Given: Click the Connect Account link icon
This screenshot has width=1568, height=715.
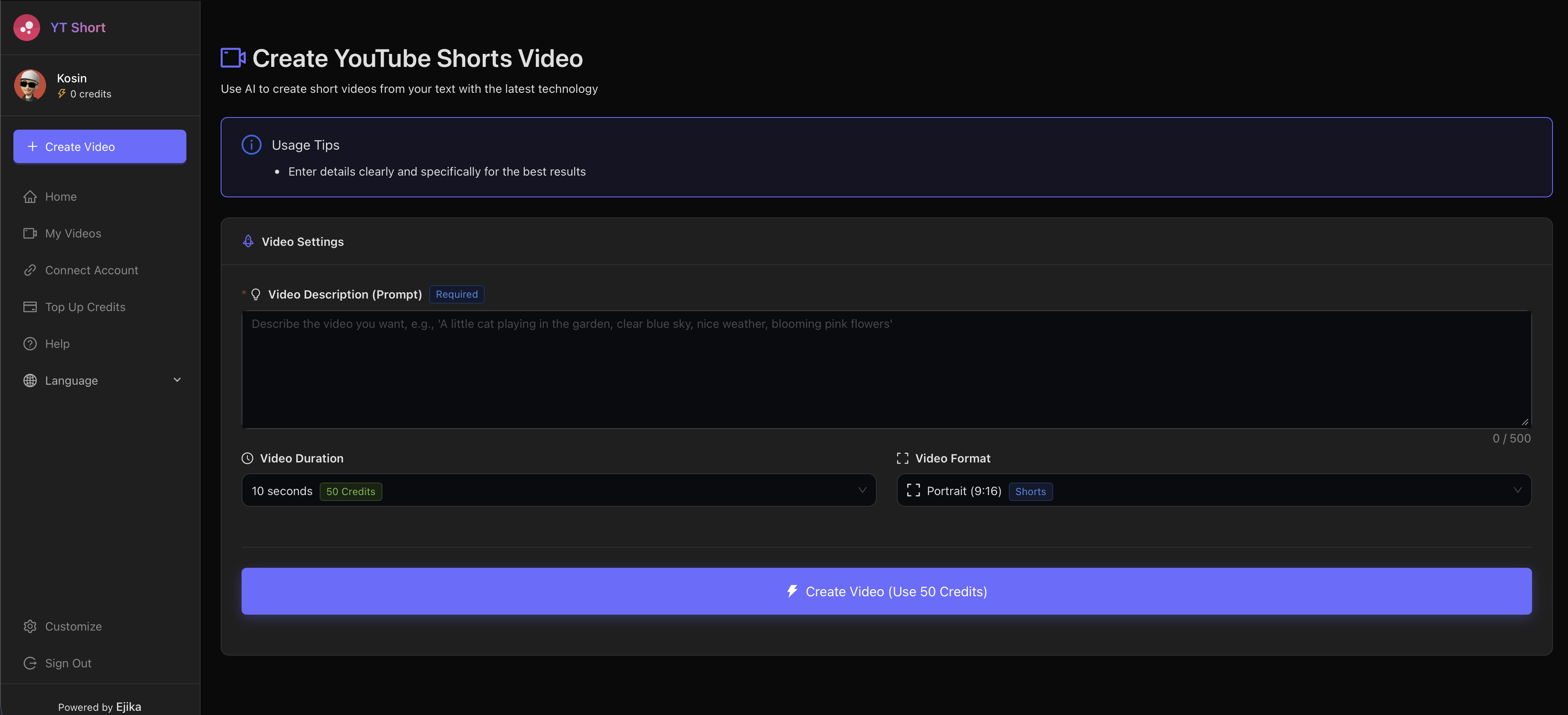Looking at the screenshot, I should [x=31, y=270].
